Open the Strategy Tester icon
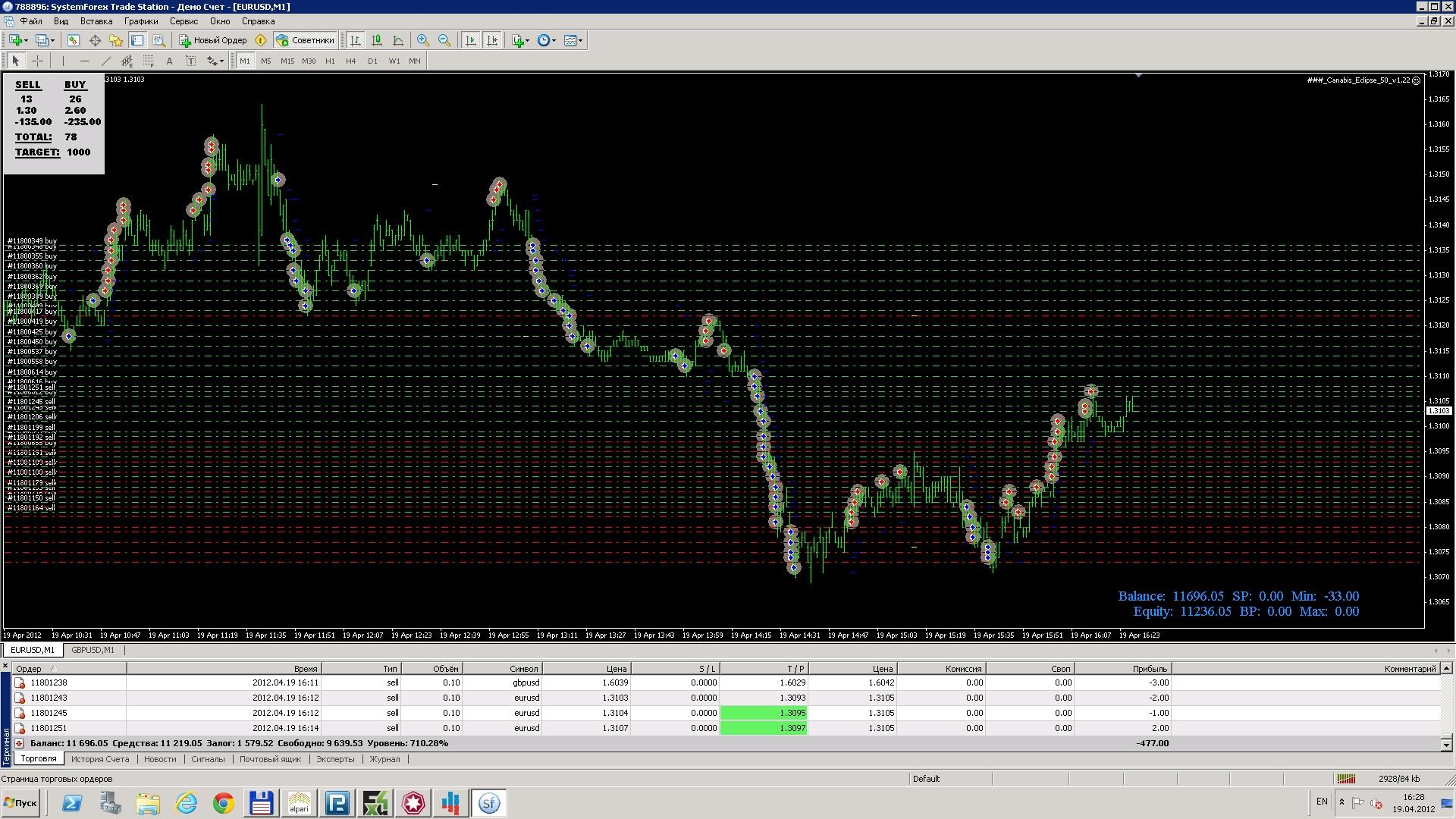The width and height of the screenshot is (1456, 819). (x=158, y=40)
